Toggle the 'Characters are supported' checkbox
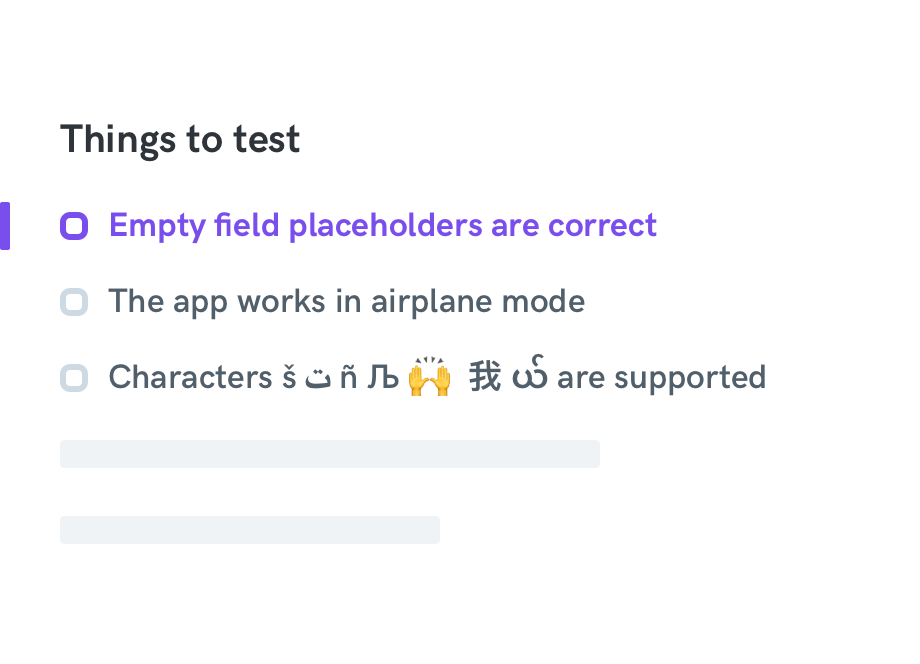The width and height of the screenshot is (920, 664). click(x=74, y=378)
